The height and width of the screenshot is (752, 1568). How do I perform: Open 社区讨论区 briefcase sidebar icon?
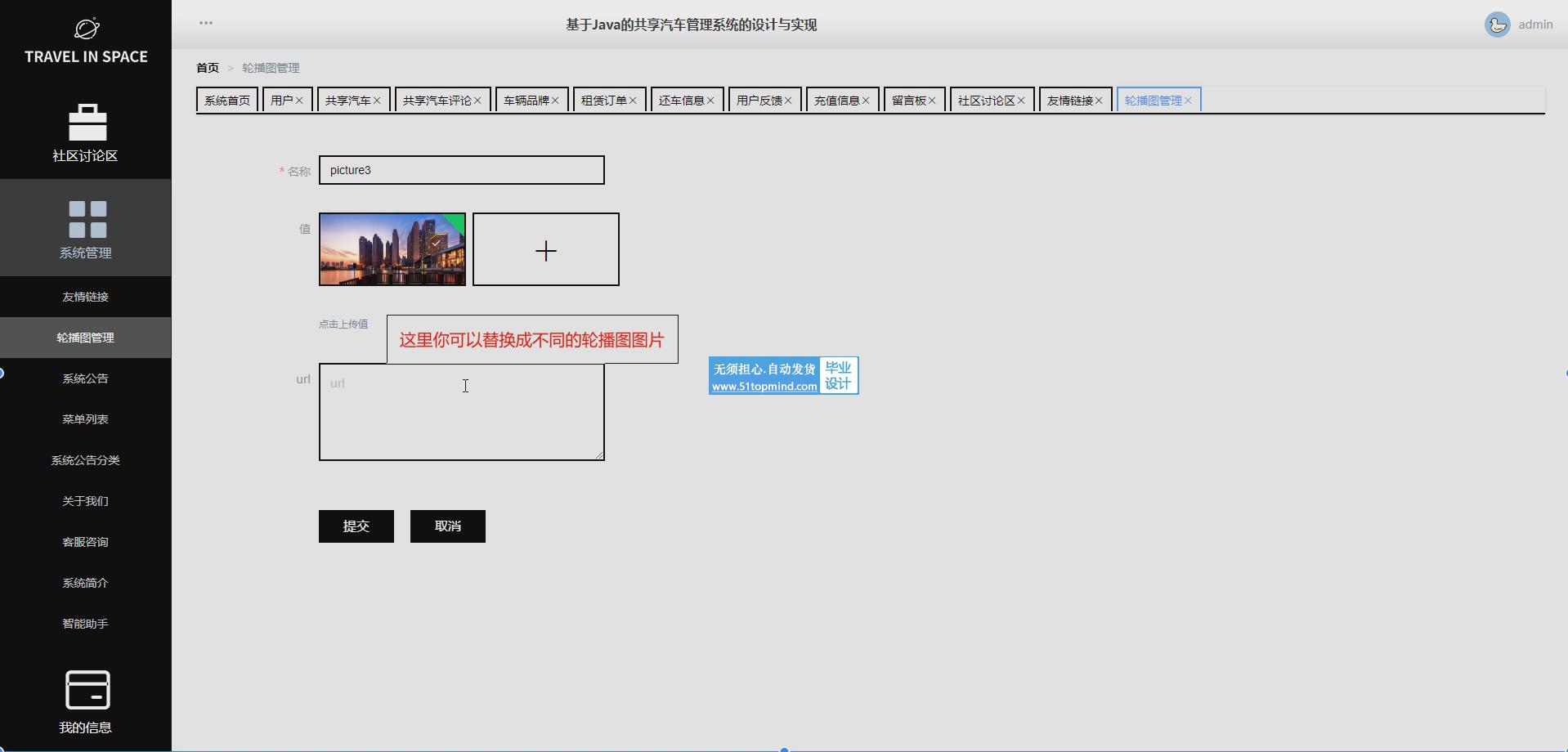(87, 123)
